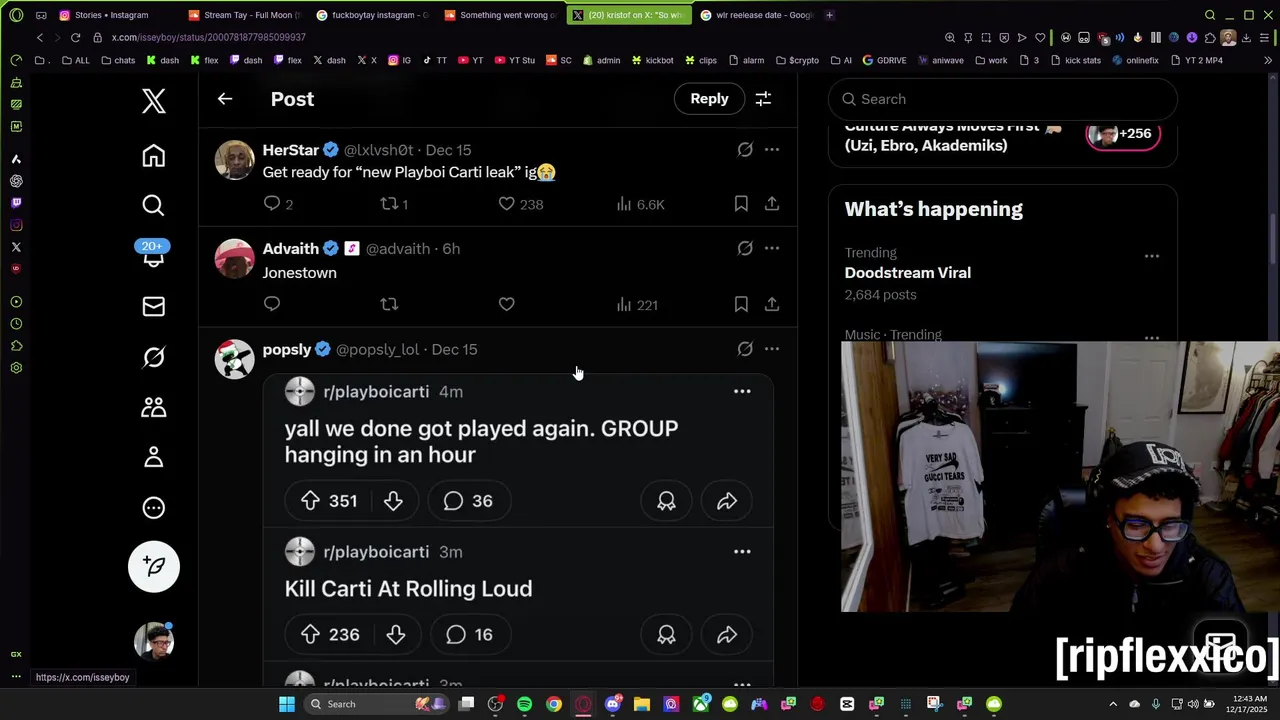1280x720 pixels.
Task: Click HerStar's profile avatar
Action: coord(235,160)
